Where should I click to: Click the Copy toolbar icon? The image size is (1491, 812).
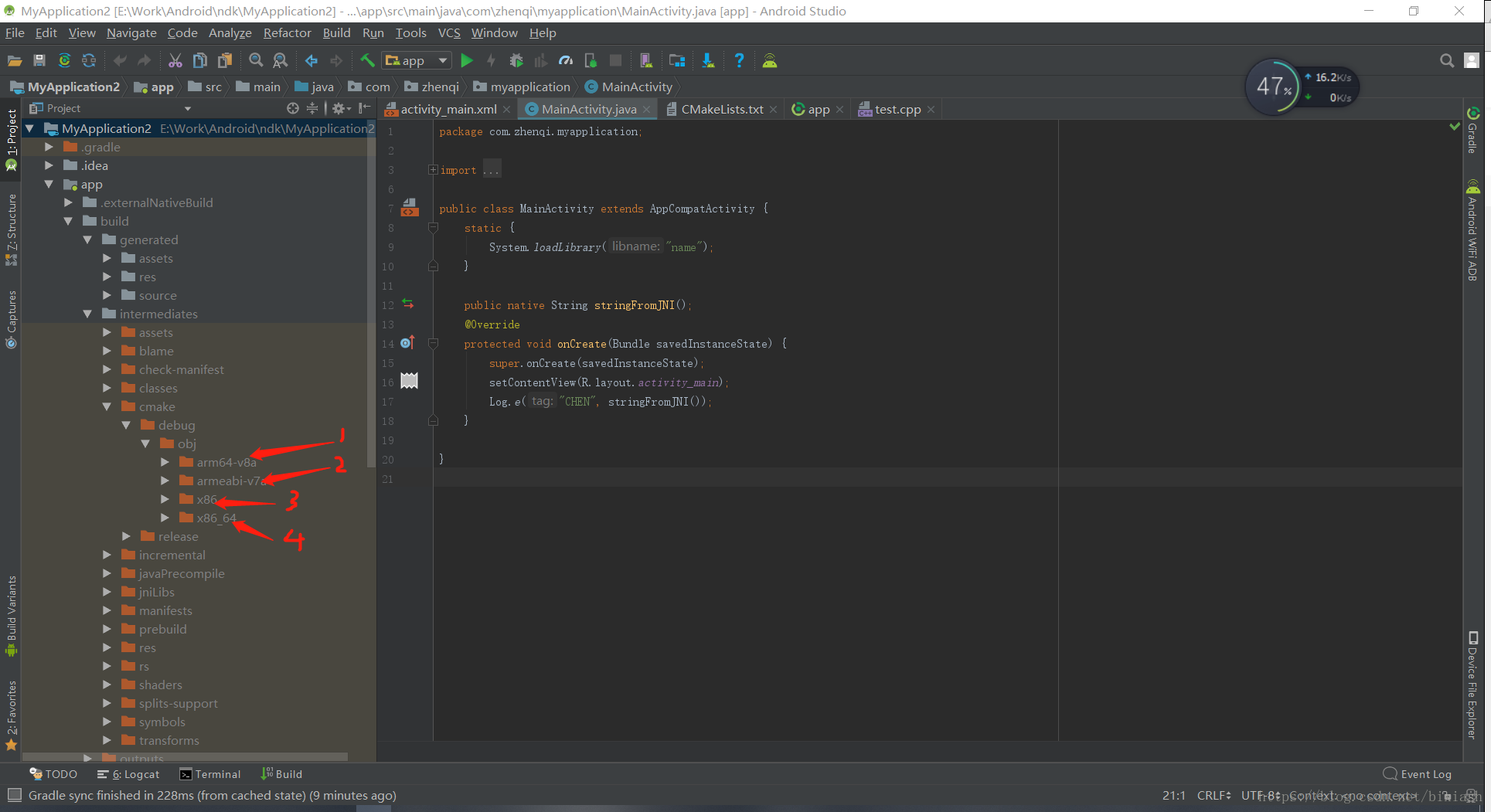pyautogui.click(x=200, y=60)
